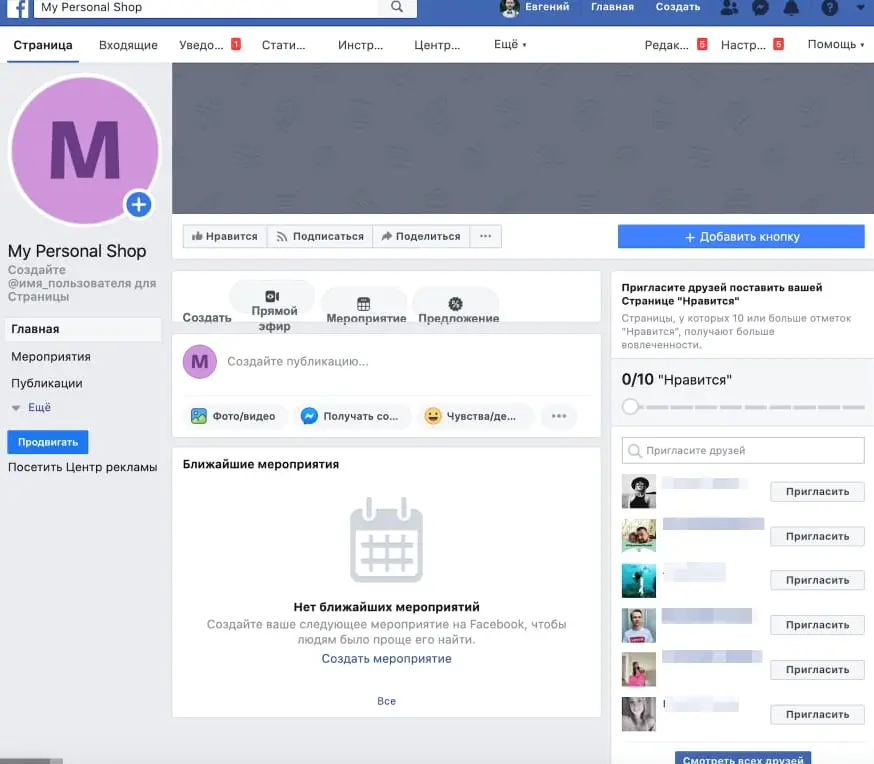Open more post options ellipsis
The width and height of the screenshot is (874, 764).
pyautogui.click(x=559, y=416)
